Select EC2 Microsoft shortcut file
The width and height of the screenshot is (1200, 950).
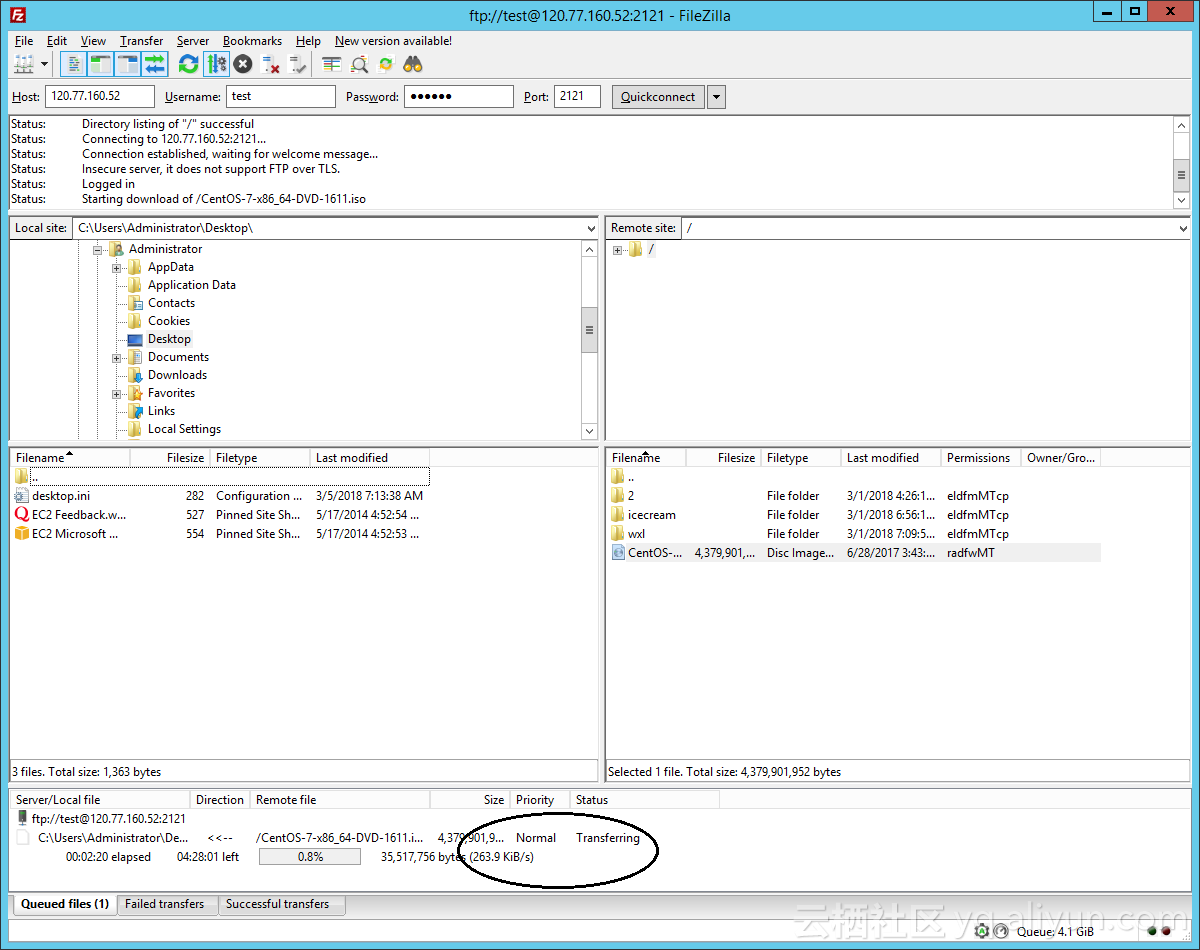pyautogui.click(x=220, y=534)
